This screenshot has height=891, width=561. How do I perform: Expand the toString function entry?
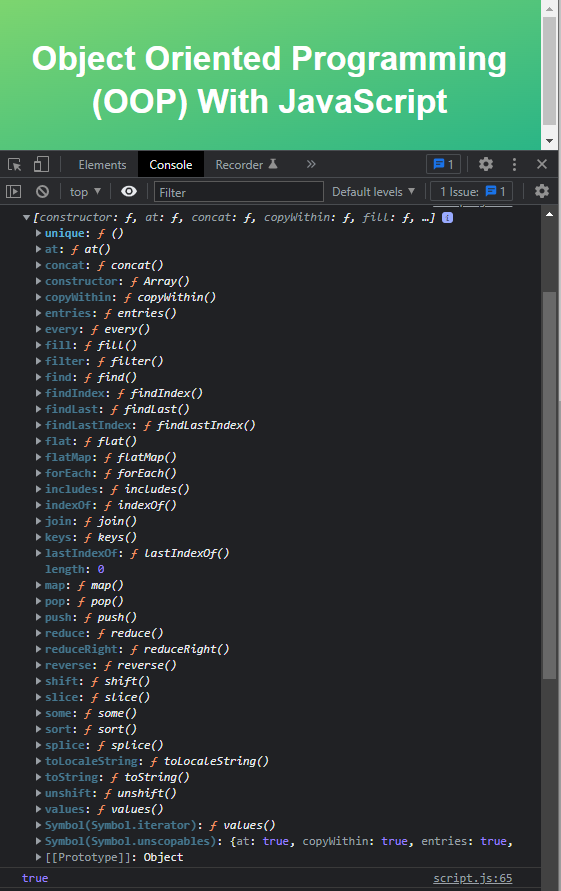click(38, 777)
